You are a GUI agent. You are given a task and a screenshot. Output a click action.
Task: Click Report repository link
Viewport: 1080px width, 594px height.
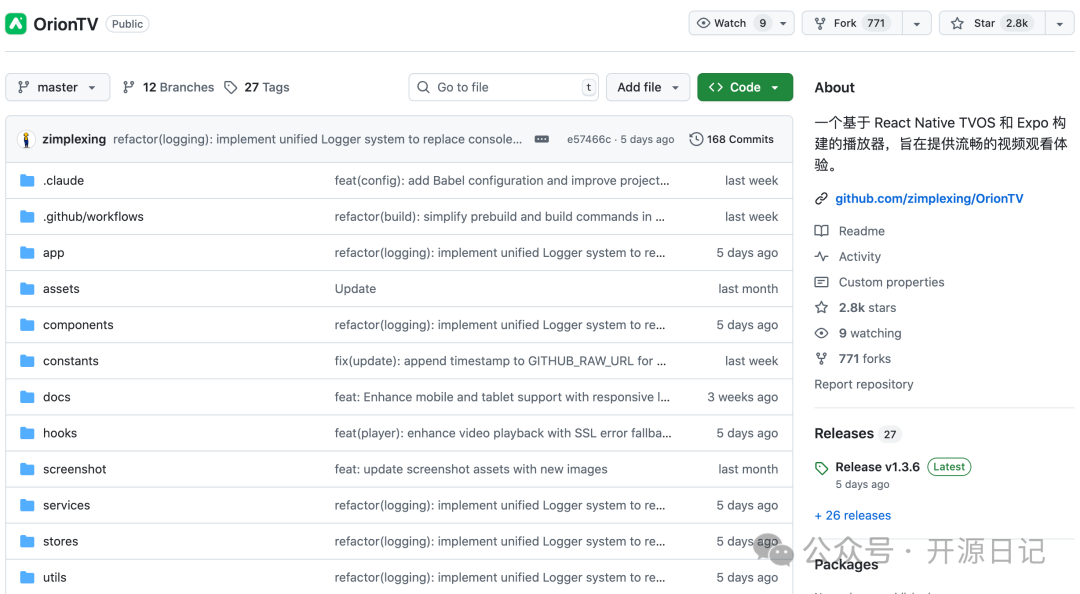pos(864,385)
